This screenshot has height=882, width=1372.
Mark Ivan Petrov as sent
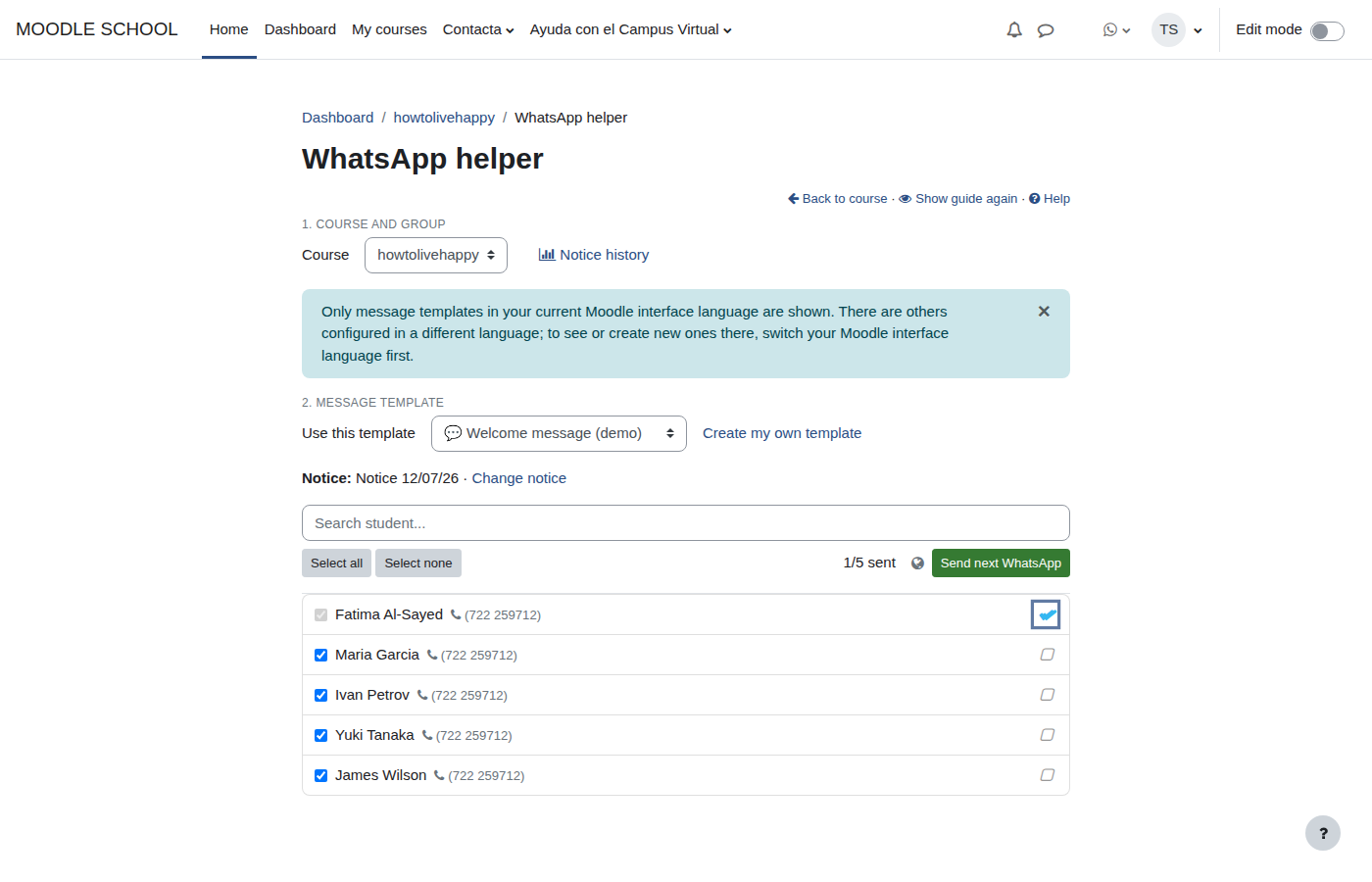coord(1047,695)
